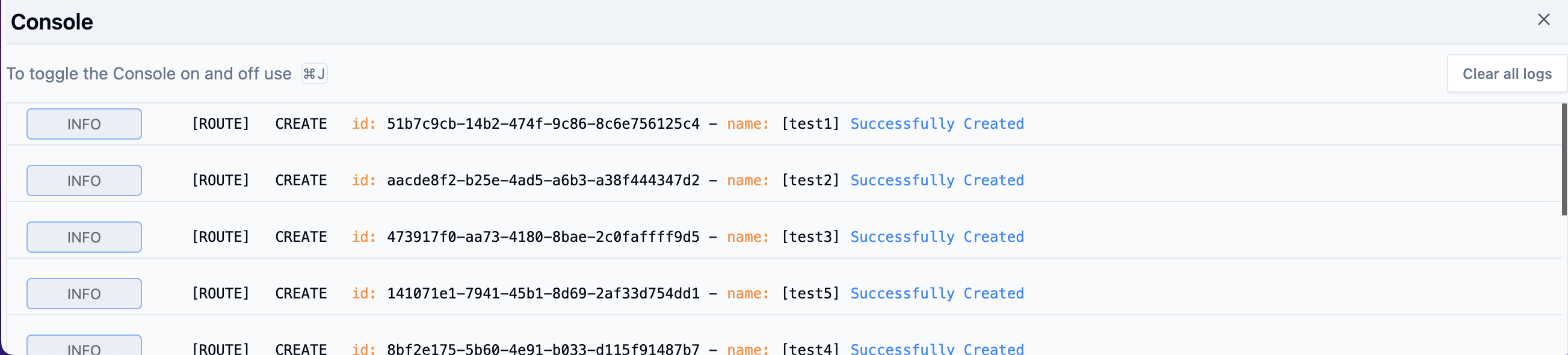Click Successfully Created on the test1 row
The height and width of the screenshot is (355, 1568).
pyautogui.click(x=937, y=124)
